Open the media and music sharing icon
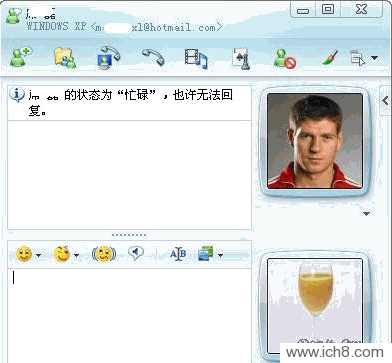The width and height of the screenshot is (392, 363). pos(196,59)
